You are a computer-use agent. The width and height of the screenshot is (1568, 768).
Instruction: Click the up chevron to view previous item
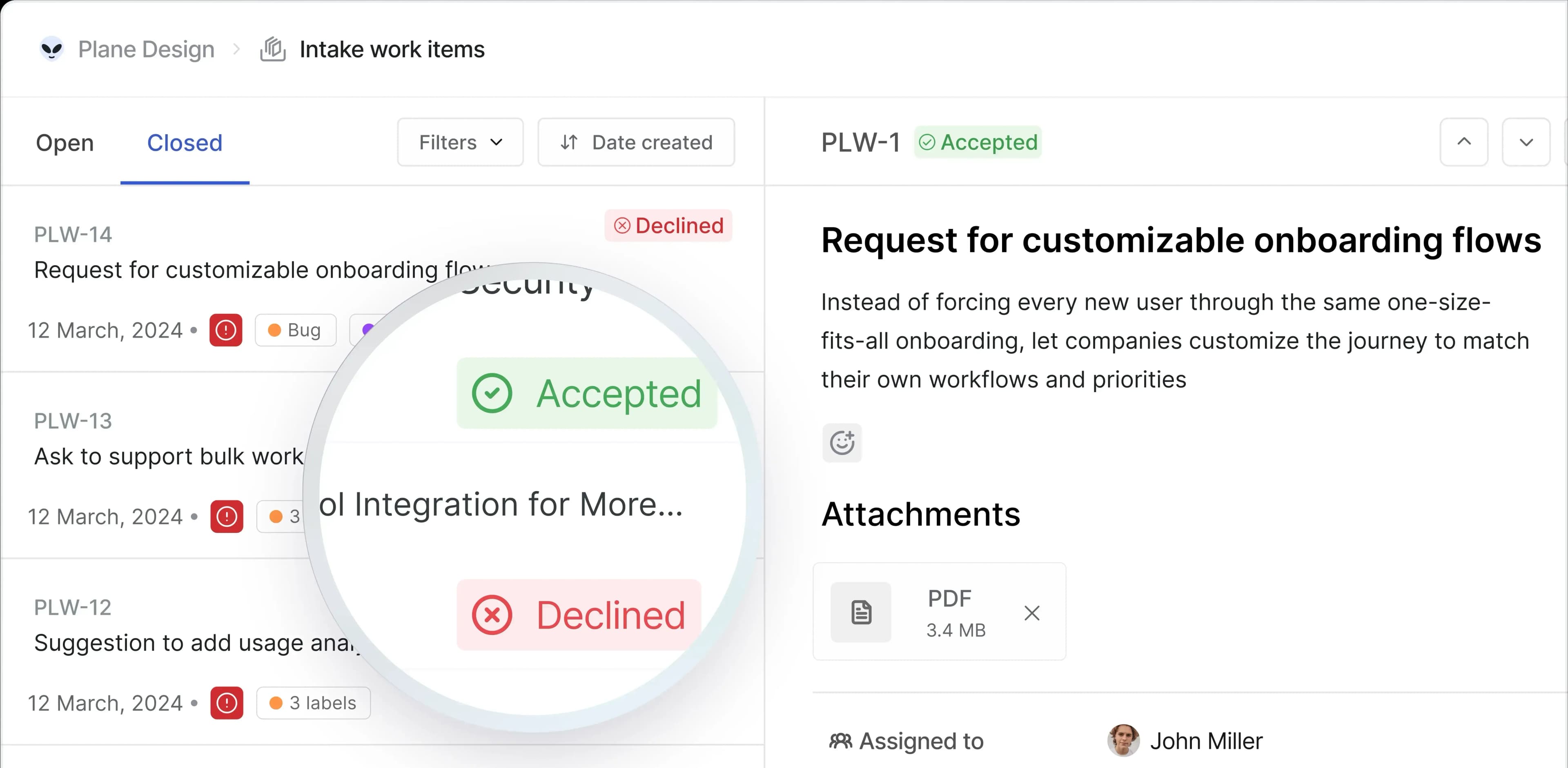[x=1464, y=142]
